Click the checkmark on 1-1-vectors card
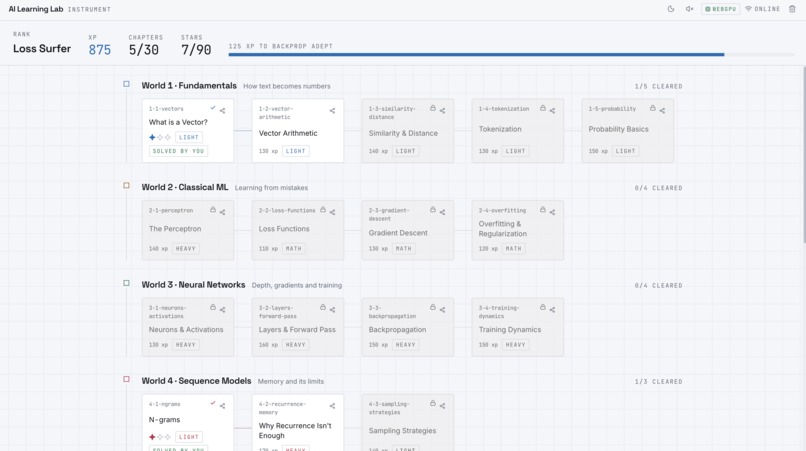The height and width of the screenshot is (451, 806). (x=213, y=108)
